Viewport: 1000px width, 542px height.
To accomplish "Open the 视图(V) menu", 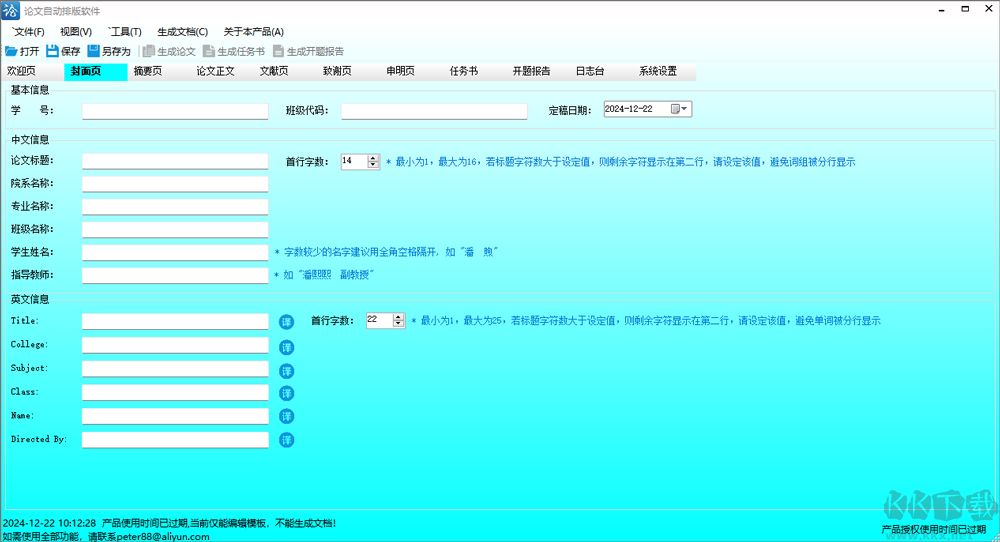I will [x=76, y=32].
